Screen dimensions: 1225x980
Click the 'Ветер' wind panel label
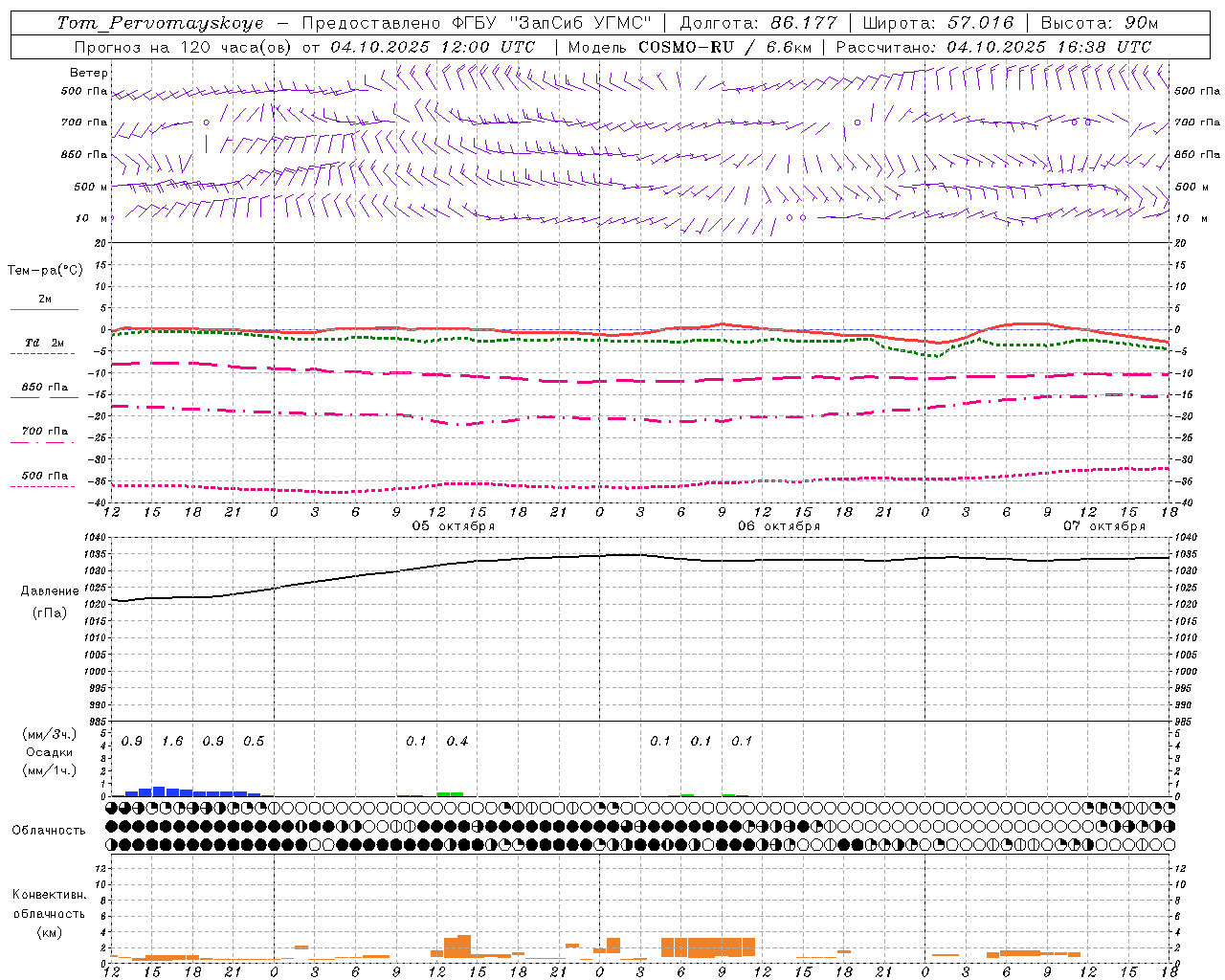click(x=89, y=73)
